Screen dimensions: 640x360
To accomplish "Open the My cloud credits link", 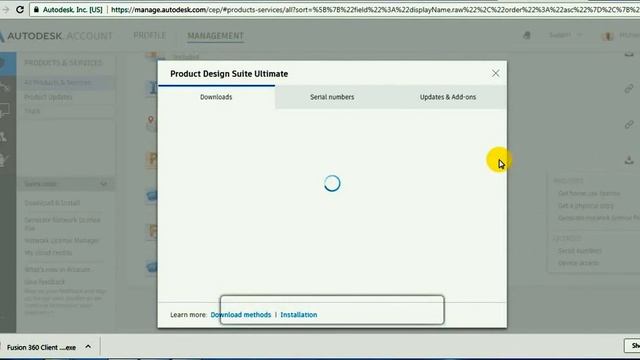I will click(48, 253).
